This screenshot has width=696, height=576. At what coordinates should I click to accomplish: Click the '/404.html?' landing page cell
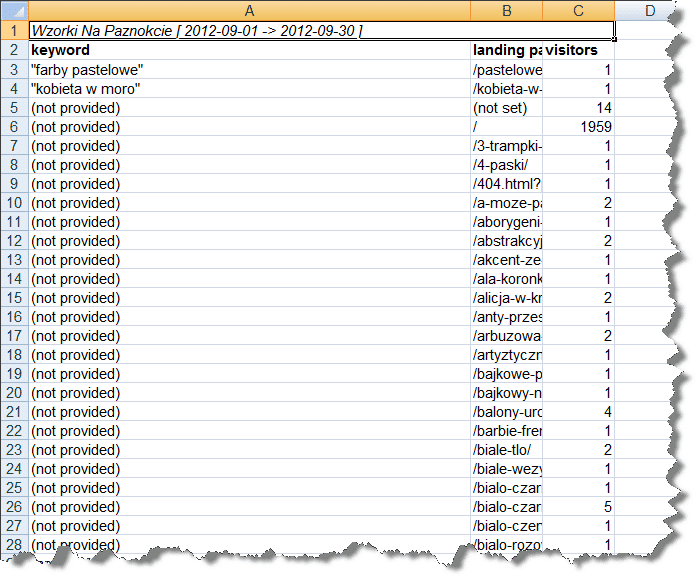point(506,184)
